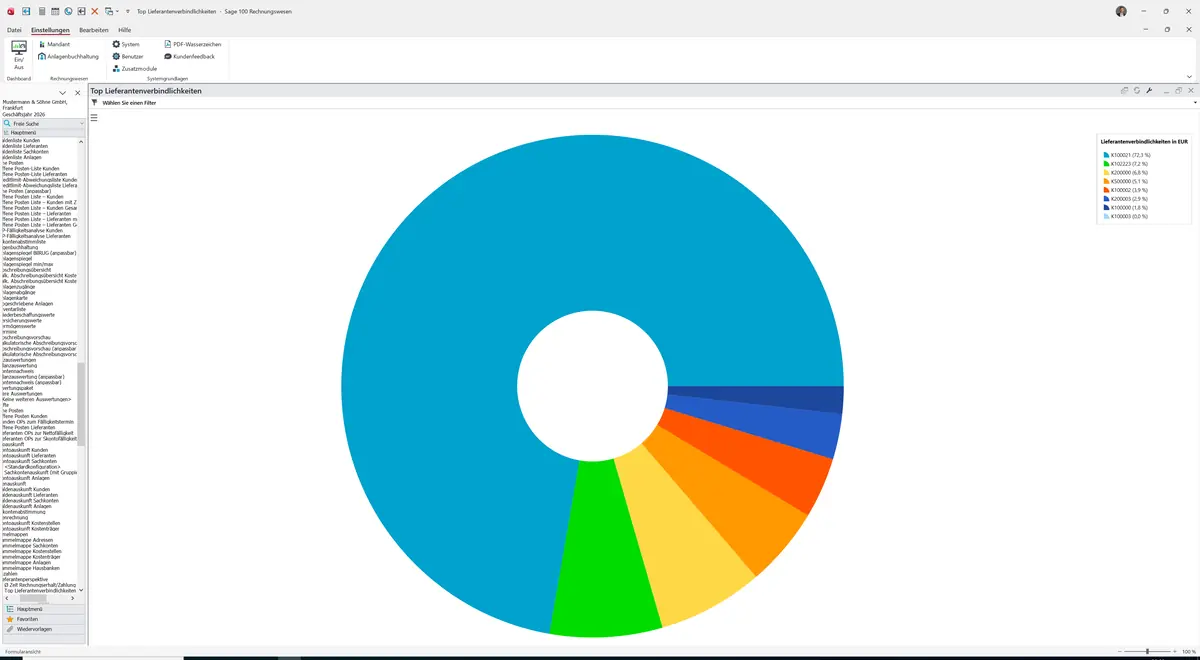Open PDF-Wasserzeichen settings

[x=192, y=44]
